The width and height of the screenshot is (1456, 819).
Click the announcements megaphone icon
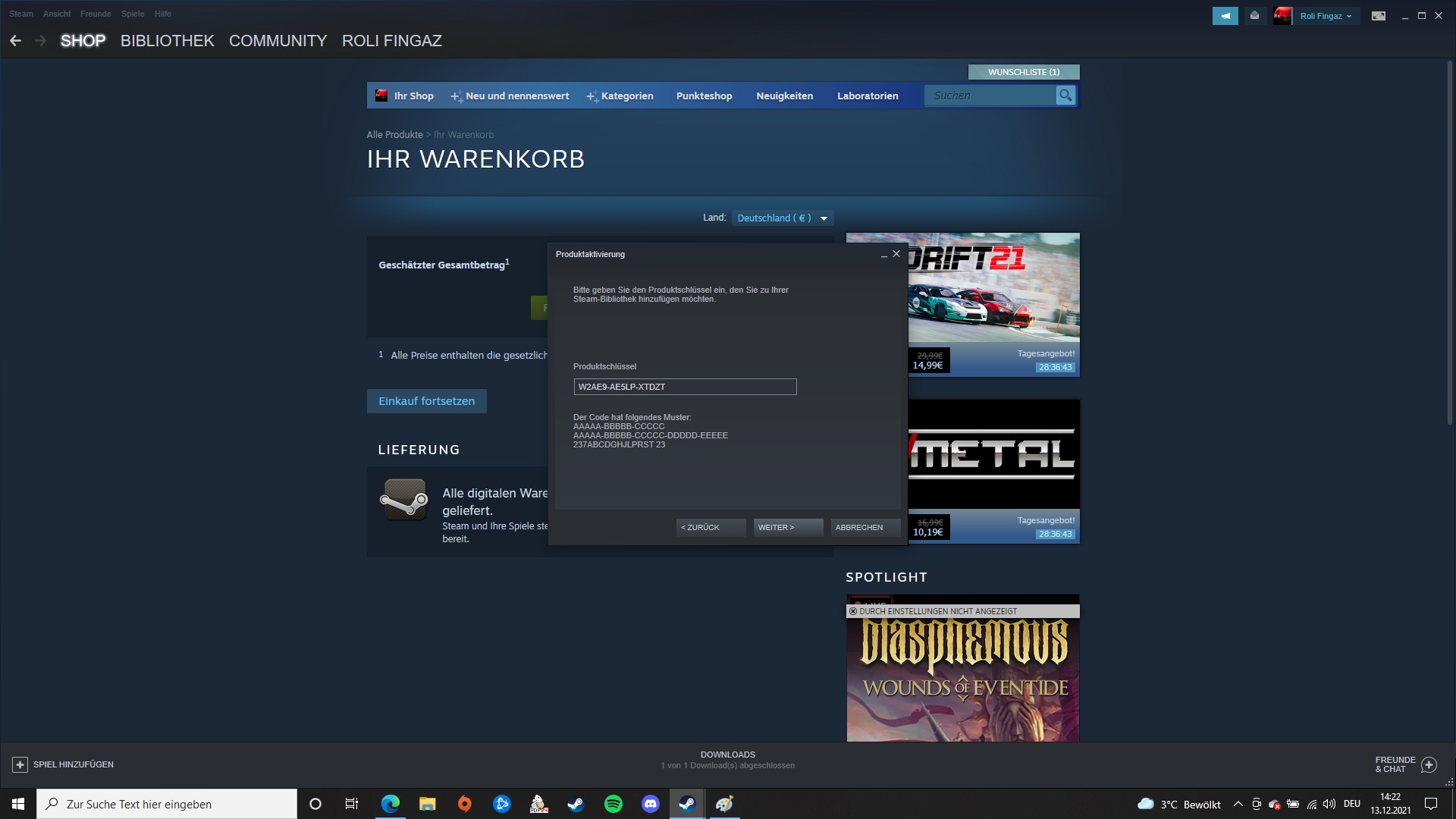pyautogui.click(x=1225, y=16)
